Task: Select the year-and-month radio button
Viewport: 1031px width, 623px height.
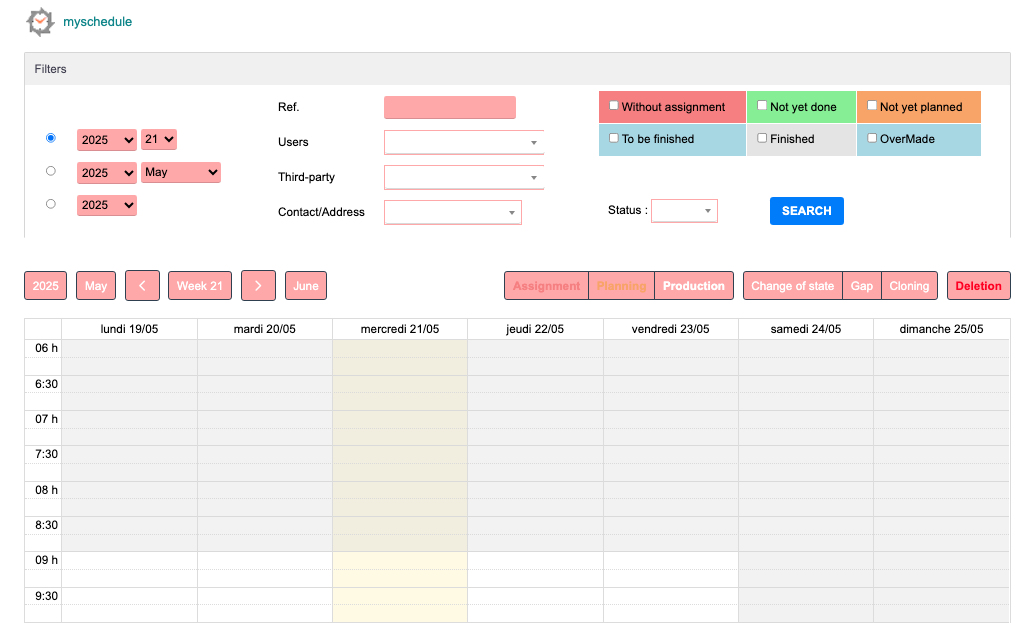Action: pos(51,171)
